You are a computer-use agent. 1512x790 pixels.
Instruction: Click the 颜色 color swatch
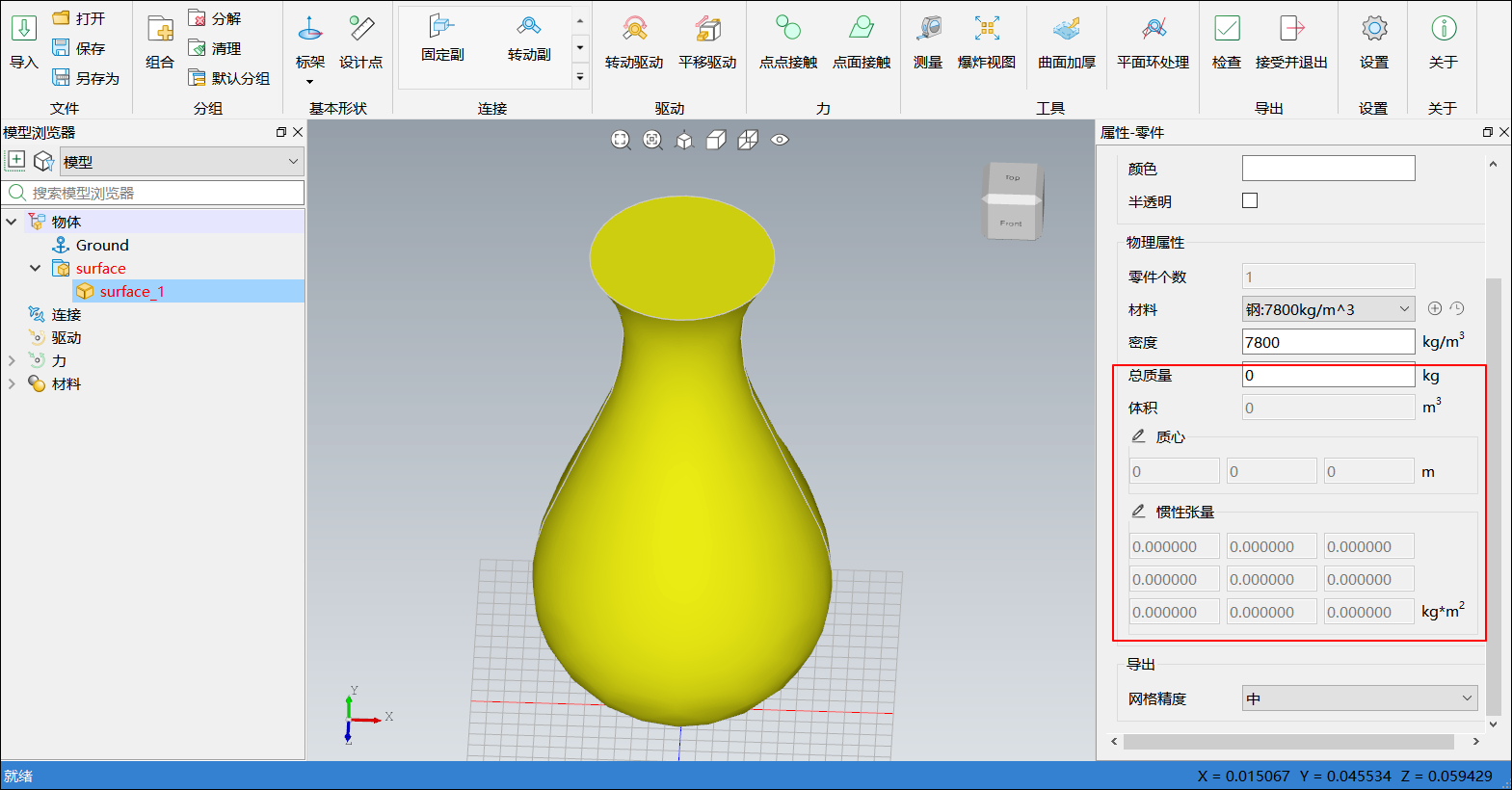click(x=1328, y=168)
